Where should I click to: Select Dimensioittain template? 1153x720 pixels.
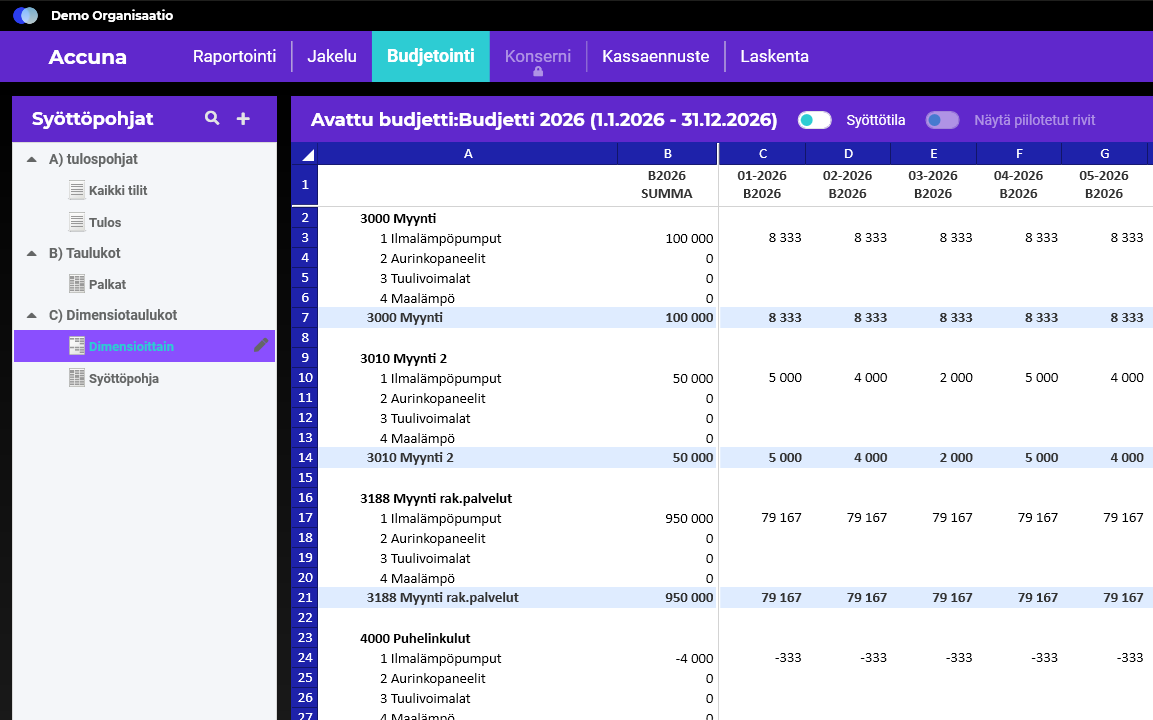point(132,346)
